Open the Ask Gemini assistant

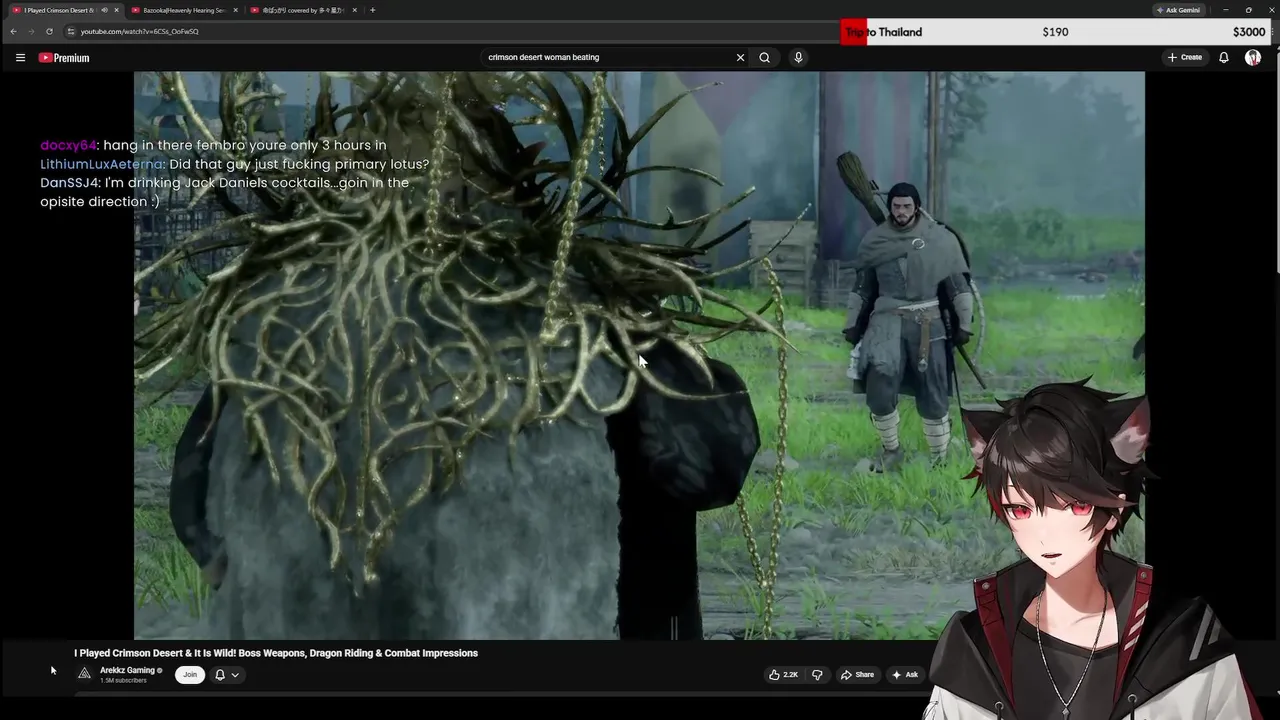click(1178, 10)
